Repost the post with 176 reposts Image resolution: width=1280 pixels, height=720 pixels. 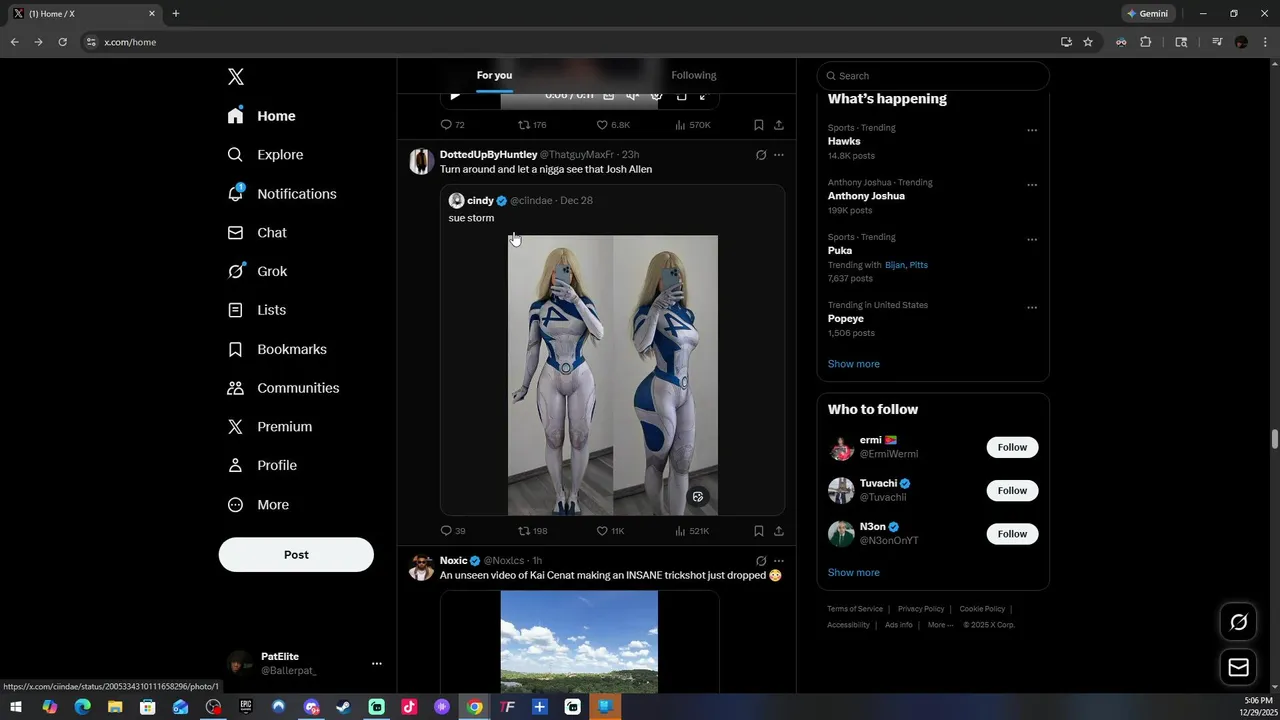point(532,125)
